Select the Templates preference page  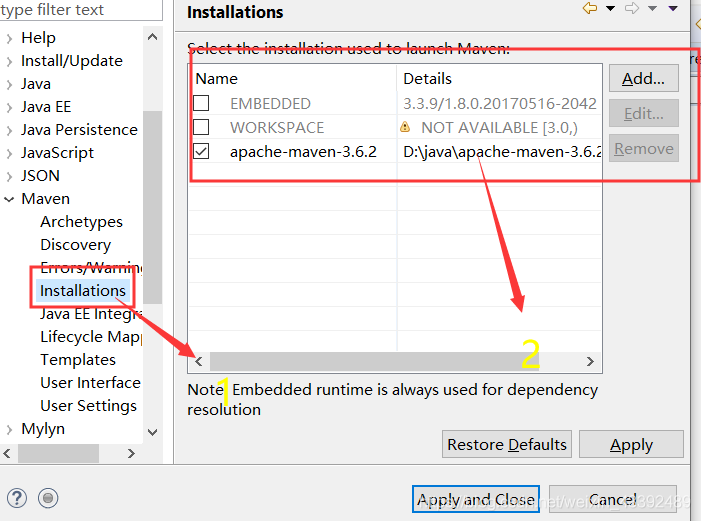coord(78,360)
